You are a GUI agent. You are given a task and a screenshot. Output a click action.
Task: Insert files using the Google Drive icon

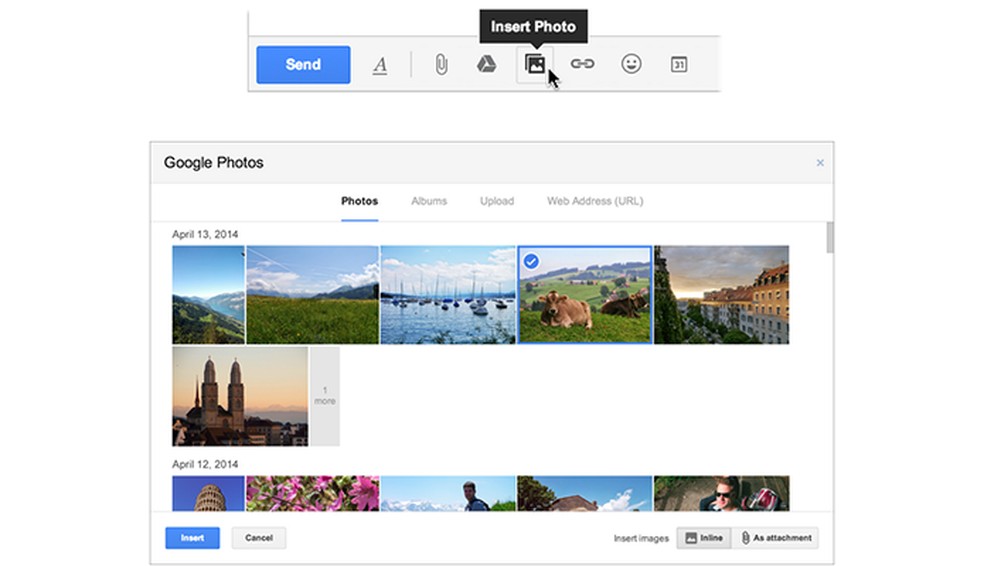click(x=486, y=64)
